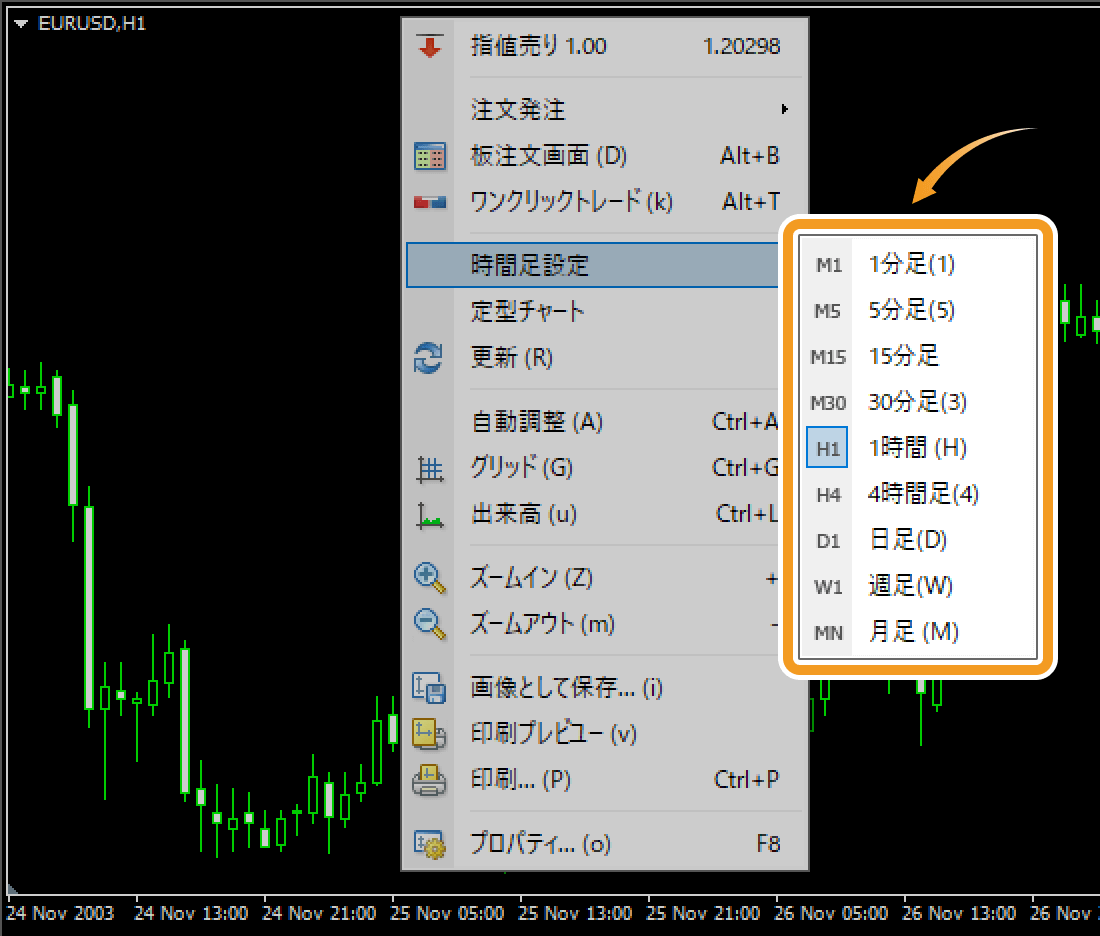Click the One Click Trading icon

pos(429,203)
